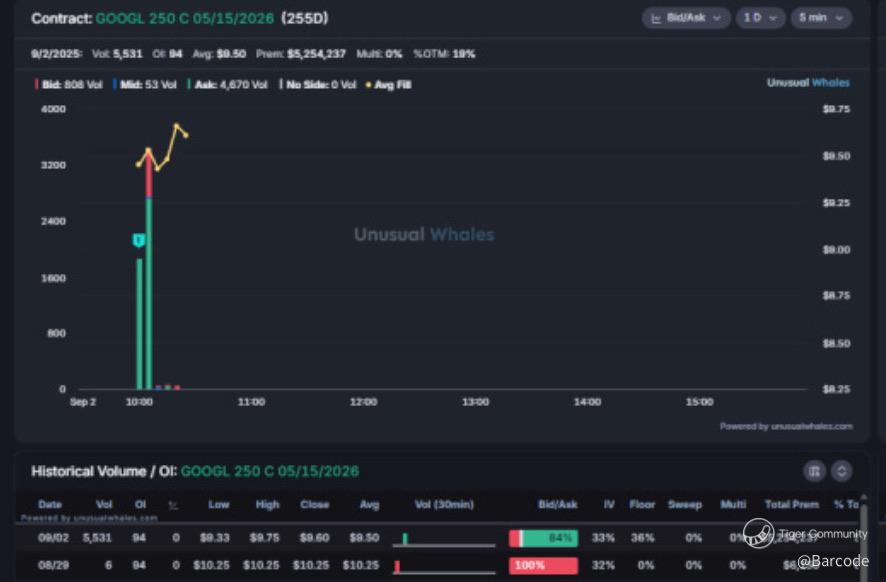Click the expand/collapse arrows icon
886x582 pixels.
841,471
